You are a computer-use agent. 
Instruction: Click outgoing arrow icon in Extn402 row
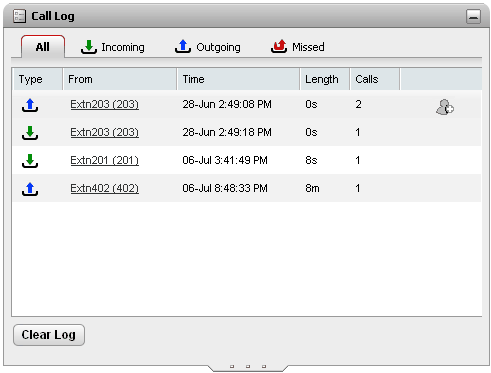point(30,189)
